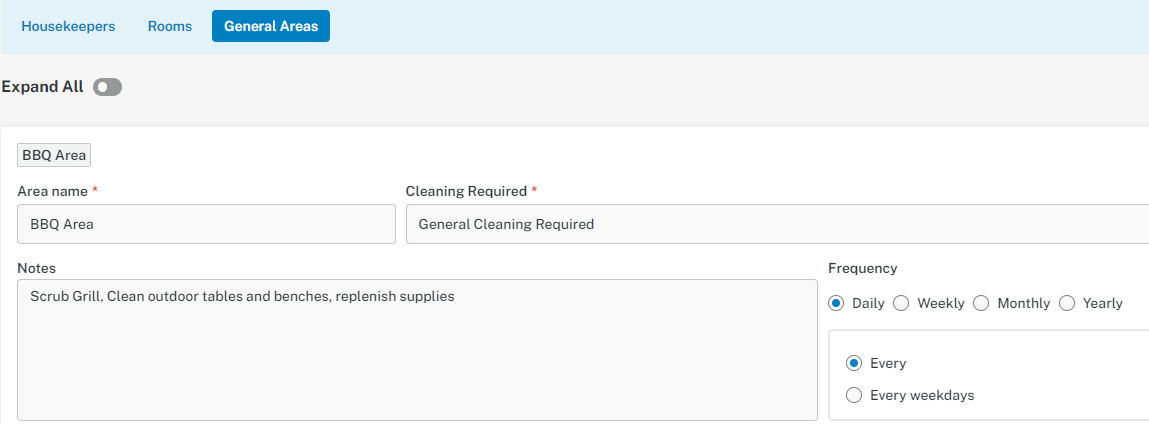
Task: Switch to the Housekeepers tab
Action: point(68,26)
